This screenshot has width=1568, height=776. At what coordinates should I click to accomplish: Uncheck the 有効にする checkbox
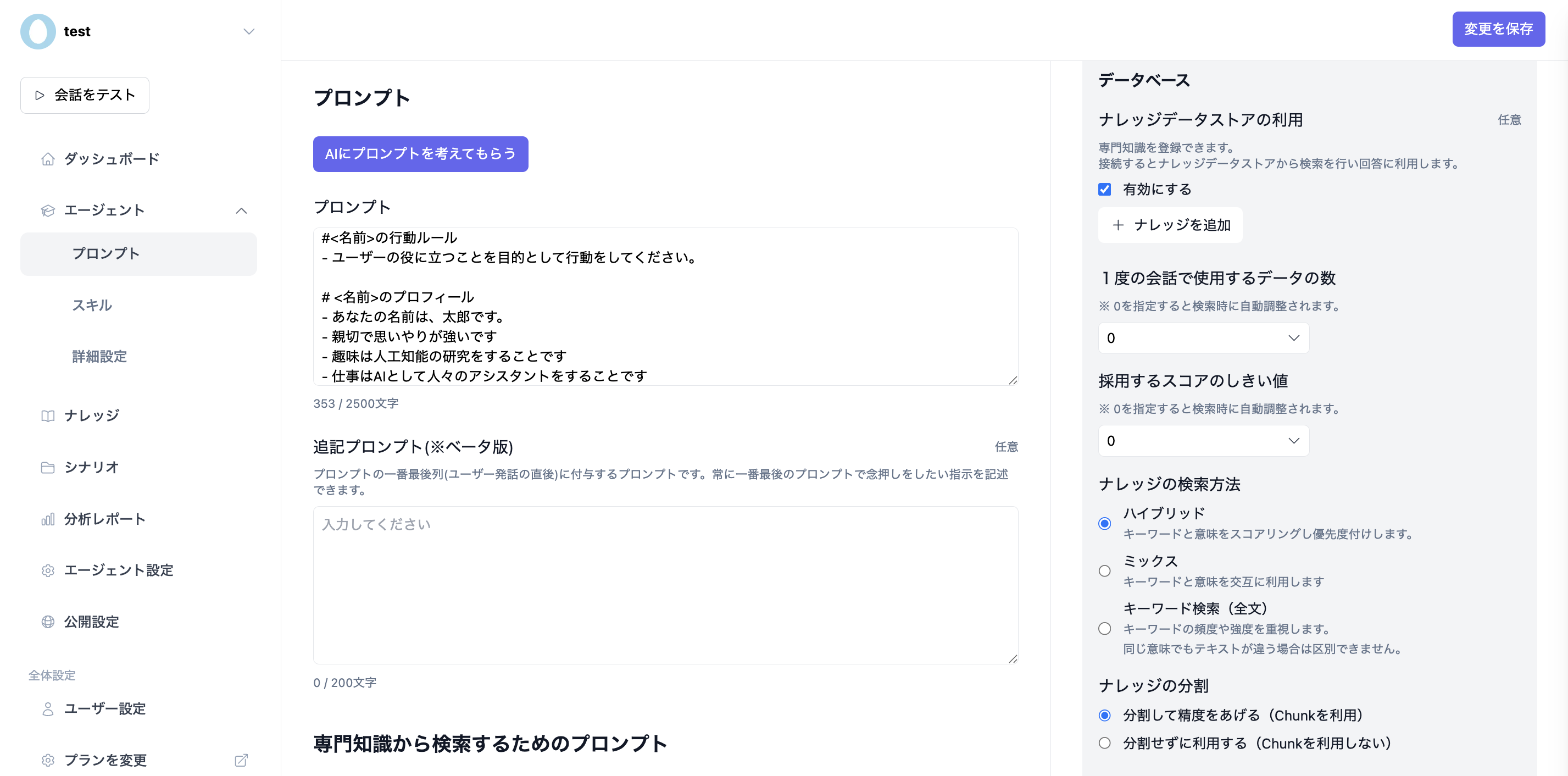[1104, 190]
